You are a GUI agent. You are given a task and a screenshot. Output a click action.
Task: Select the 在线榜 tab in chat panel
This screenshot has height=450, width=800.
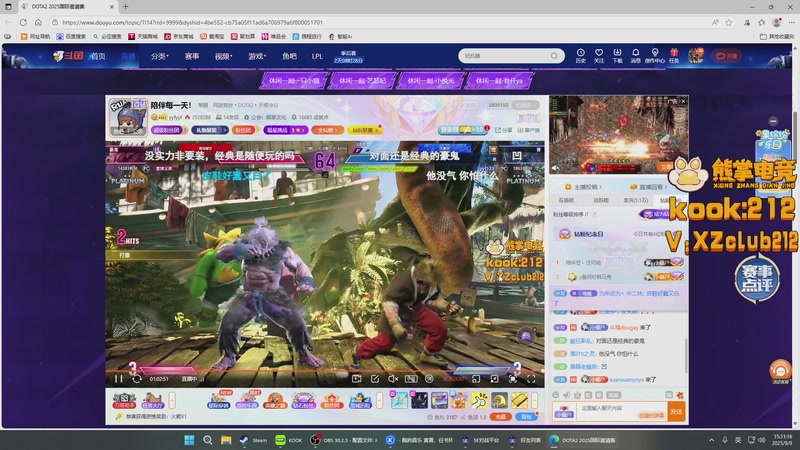[566, 201]
